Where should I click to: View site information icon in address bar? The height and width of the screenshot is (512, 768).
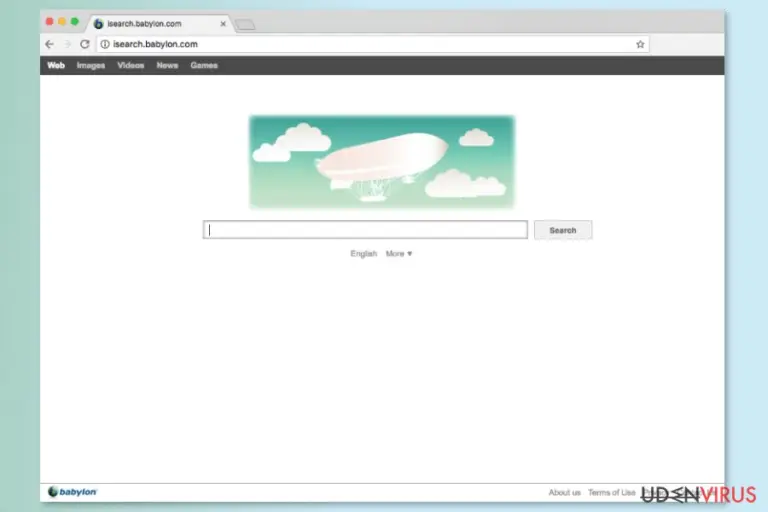pyautogui.click(x=105, y=44)
